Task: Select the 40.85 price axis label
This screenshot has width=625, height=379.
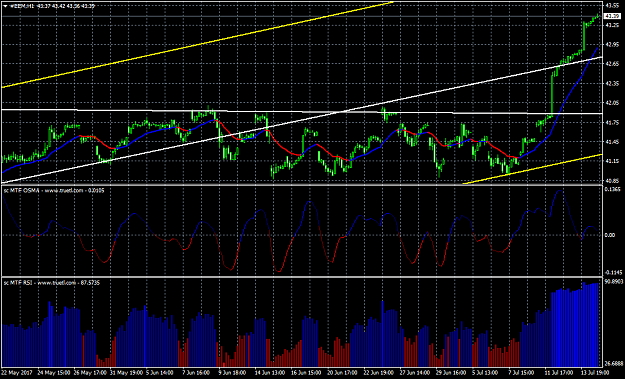Action: tap(611, 181)
